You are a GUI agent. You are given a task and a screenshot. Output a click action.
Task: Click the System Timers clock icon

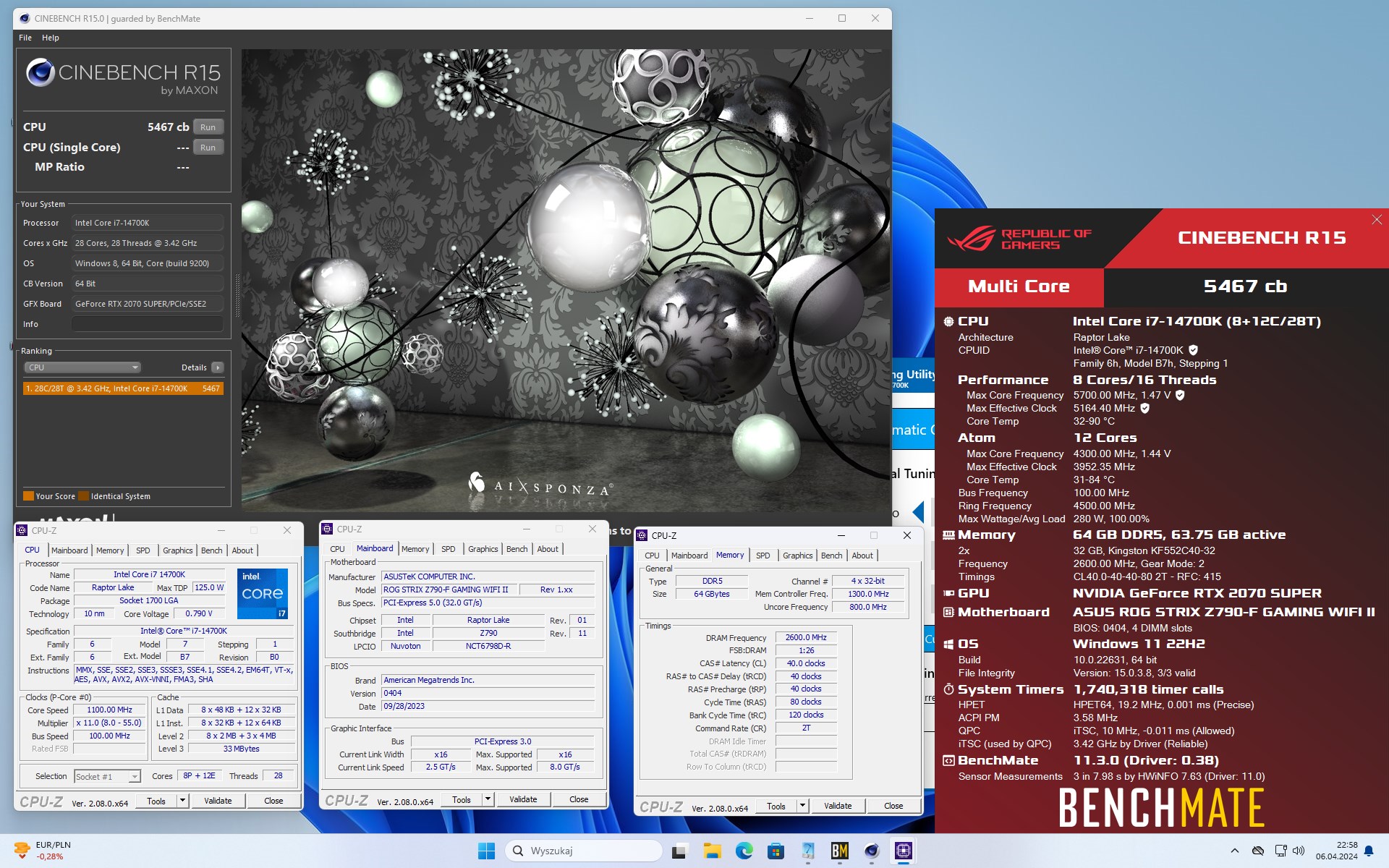[x=949, y=689]
